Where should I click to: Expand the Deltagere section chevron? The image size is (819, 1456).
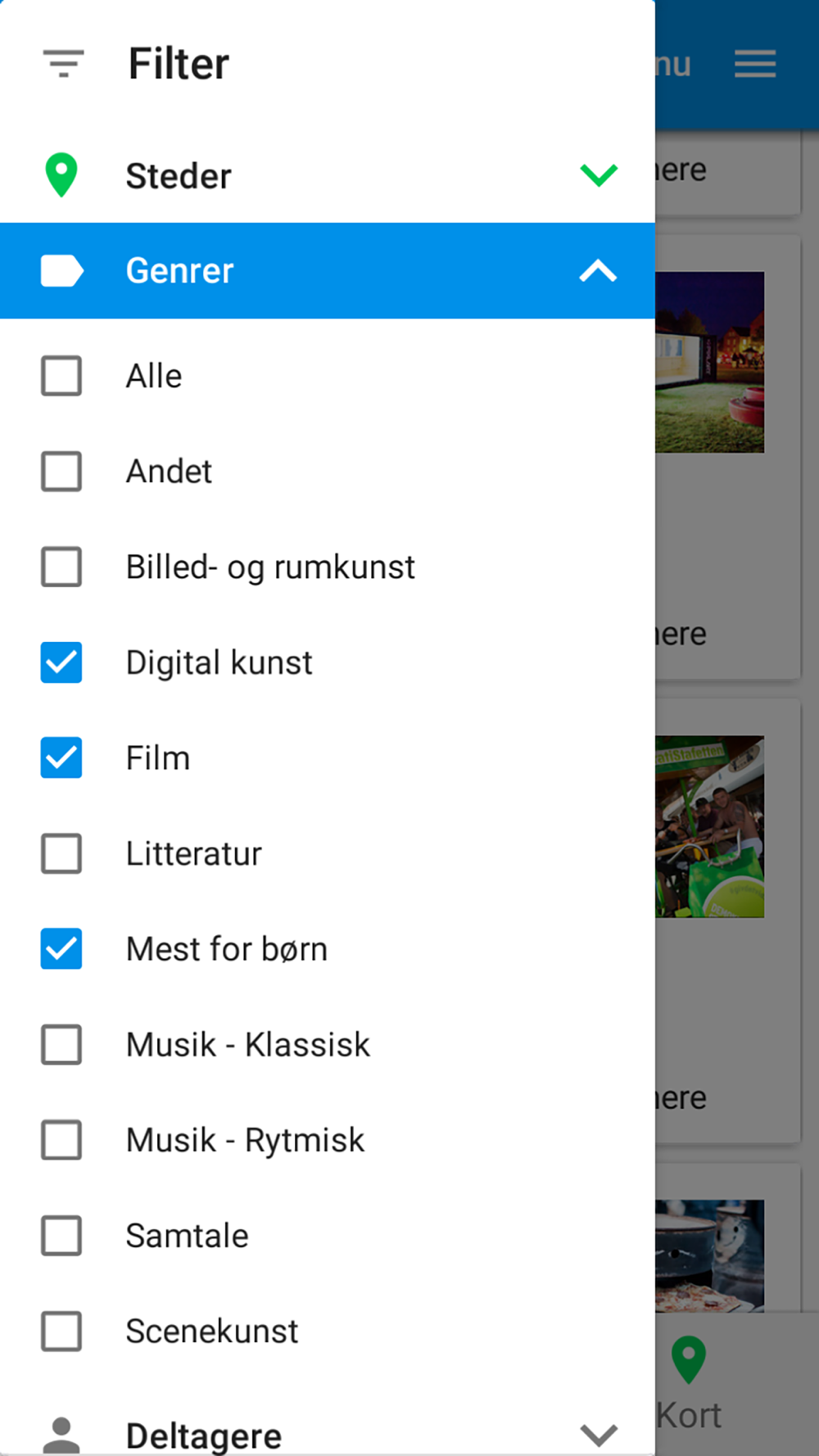coord(599,1435)
